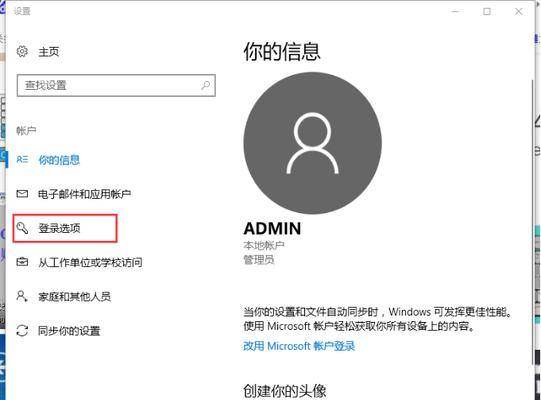Open 从工作单位或学校访问 page
Image resolution: width=541 pixels, height=400 pixels.
click(90, 262)
